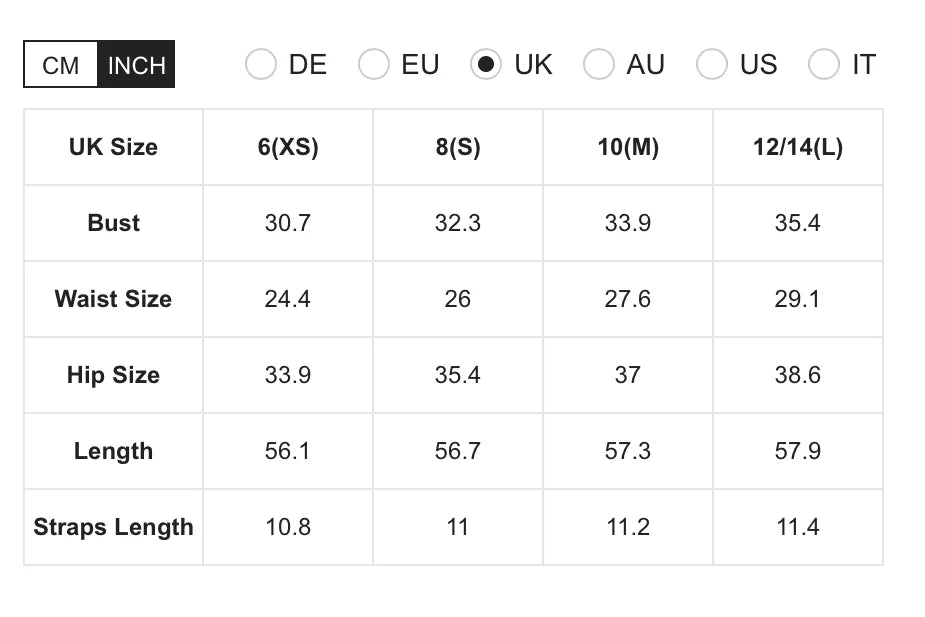Select the US size region radio button
Image resolution: width=925 pixels, height=617 pixels.
[x=712, y=65]
